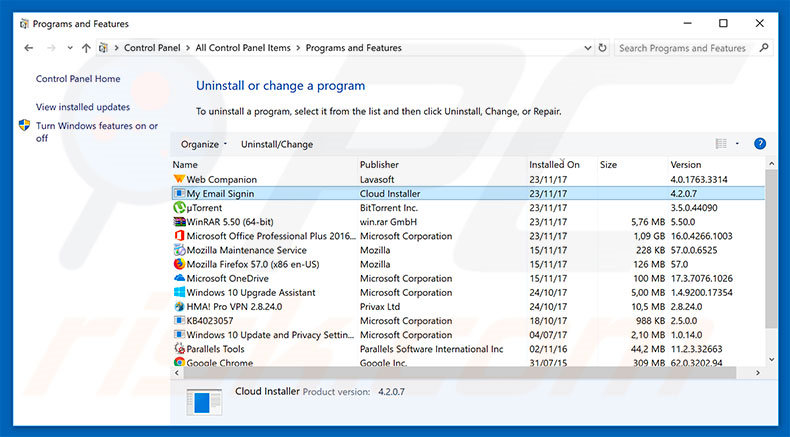This screenshot has width=790, height=437.
Task: Click Privax Ltd publisher cell
Action: click(x=380, y=306)
